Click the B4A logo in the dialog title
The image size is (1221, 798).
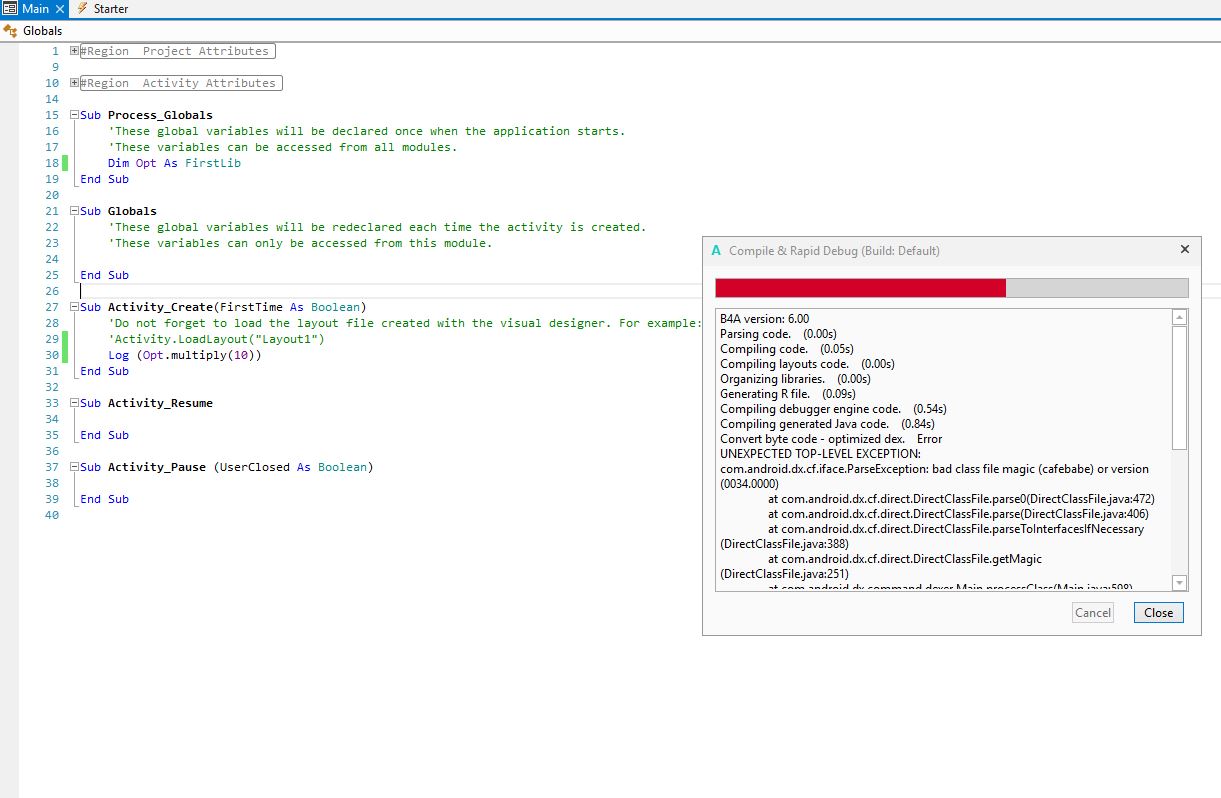point(716,251)
